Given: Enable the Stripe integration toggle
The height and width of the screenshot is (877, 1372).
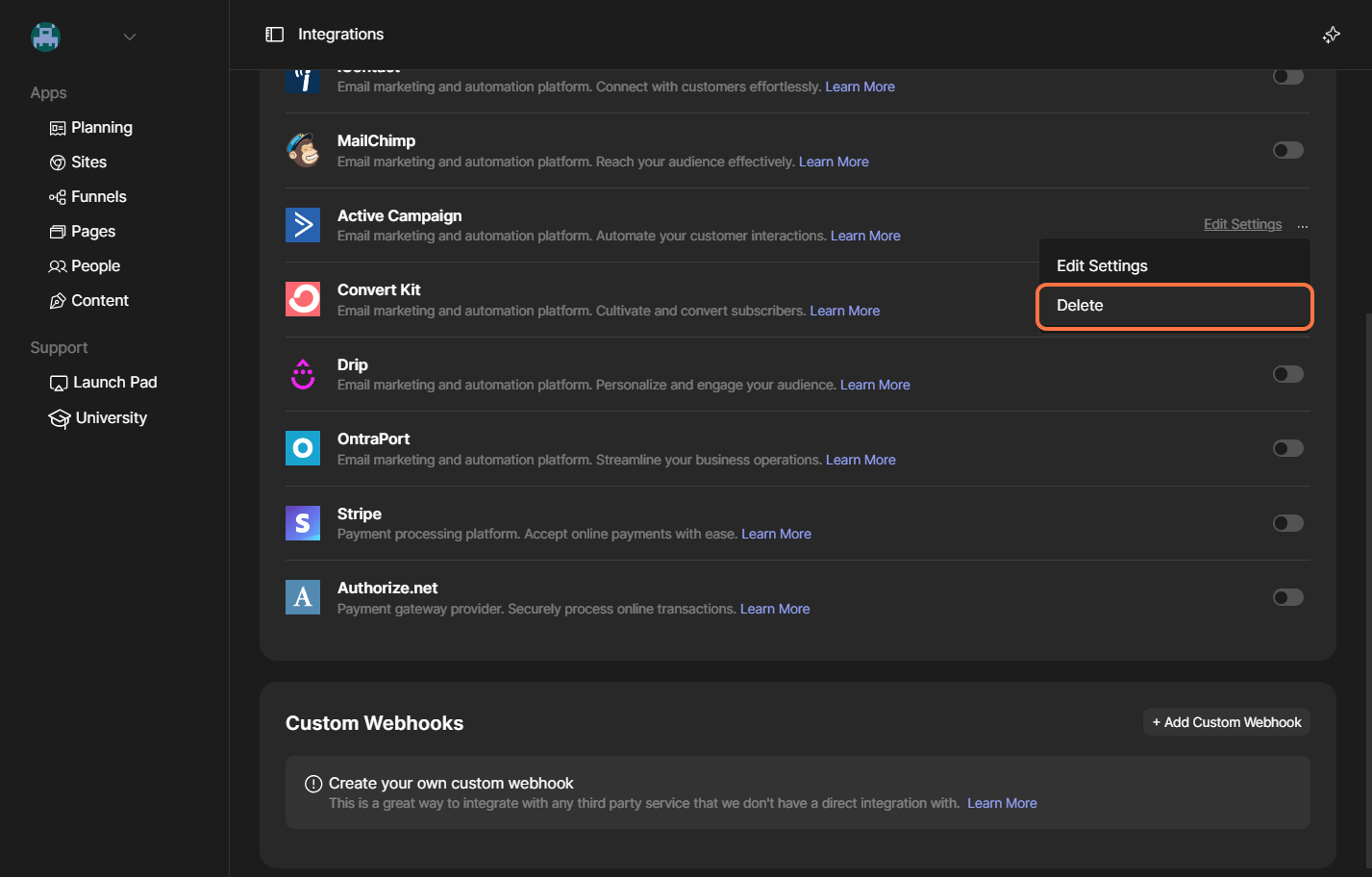Looking at the screenshot, I should [1288, 523].
